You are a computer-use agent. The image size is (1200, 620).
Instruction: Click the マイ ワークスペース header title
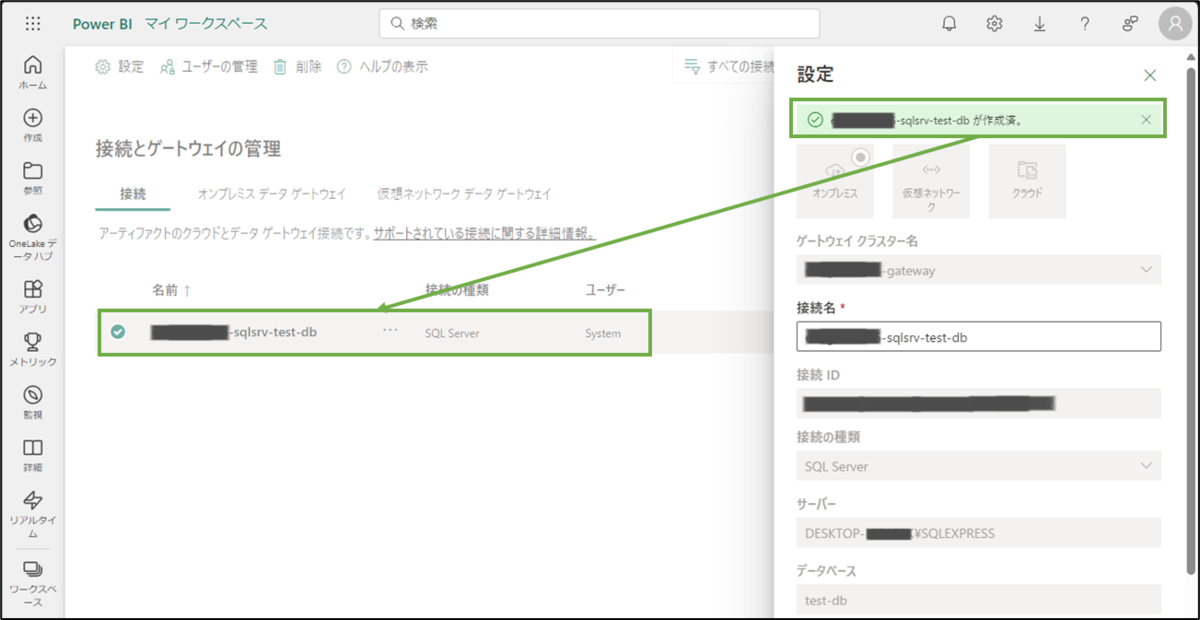[206, 24]
